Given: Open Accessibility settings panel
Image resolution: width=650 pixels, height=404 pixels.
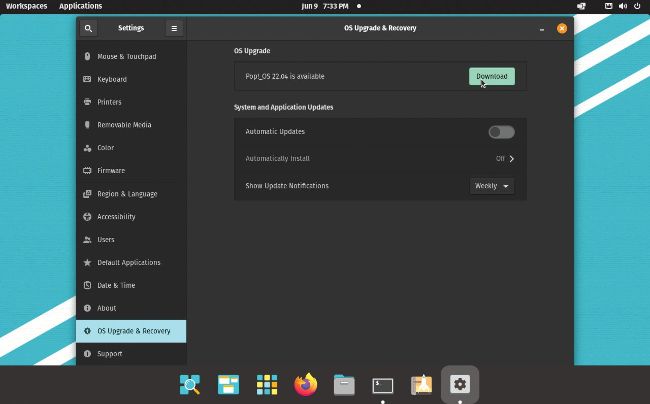Looking at the screenshot, I should tap(116, 217).
